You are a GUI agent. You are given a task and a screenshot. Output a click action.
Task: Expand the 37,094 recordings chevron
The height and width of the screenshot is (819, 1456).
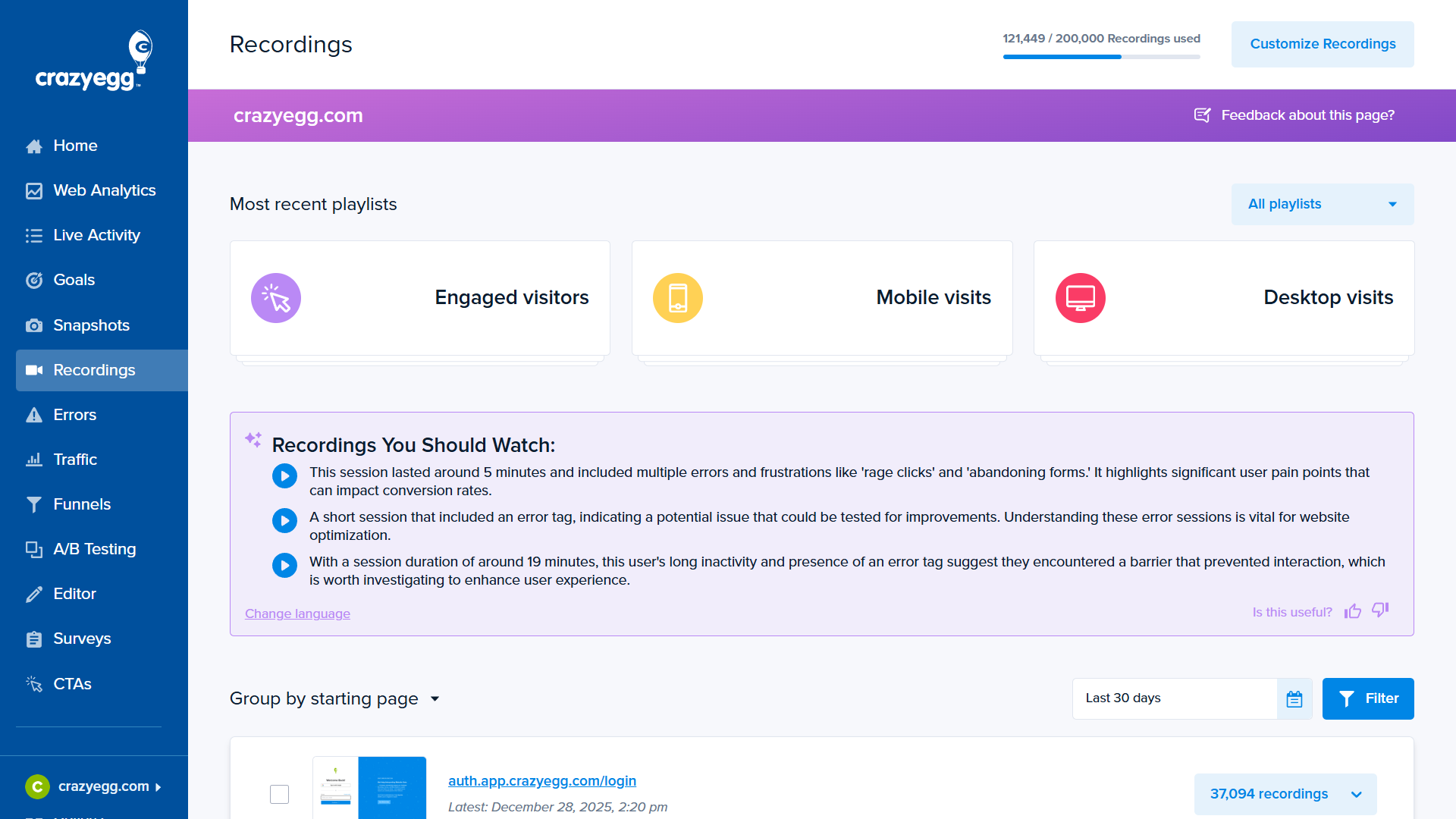tap(1356, 794)
